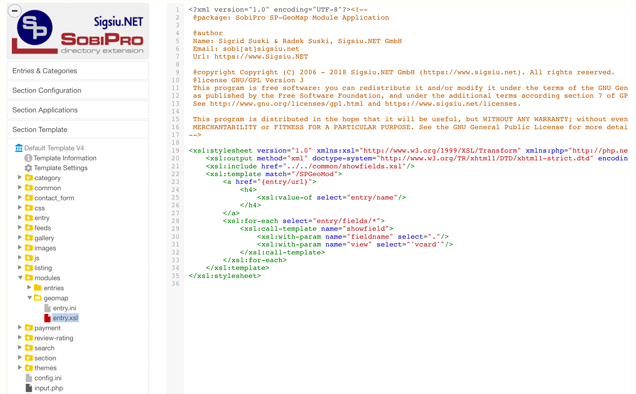The image size is (636, 394).
Task: Expand the images folder arrow
Action: (19, 248)
